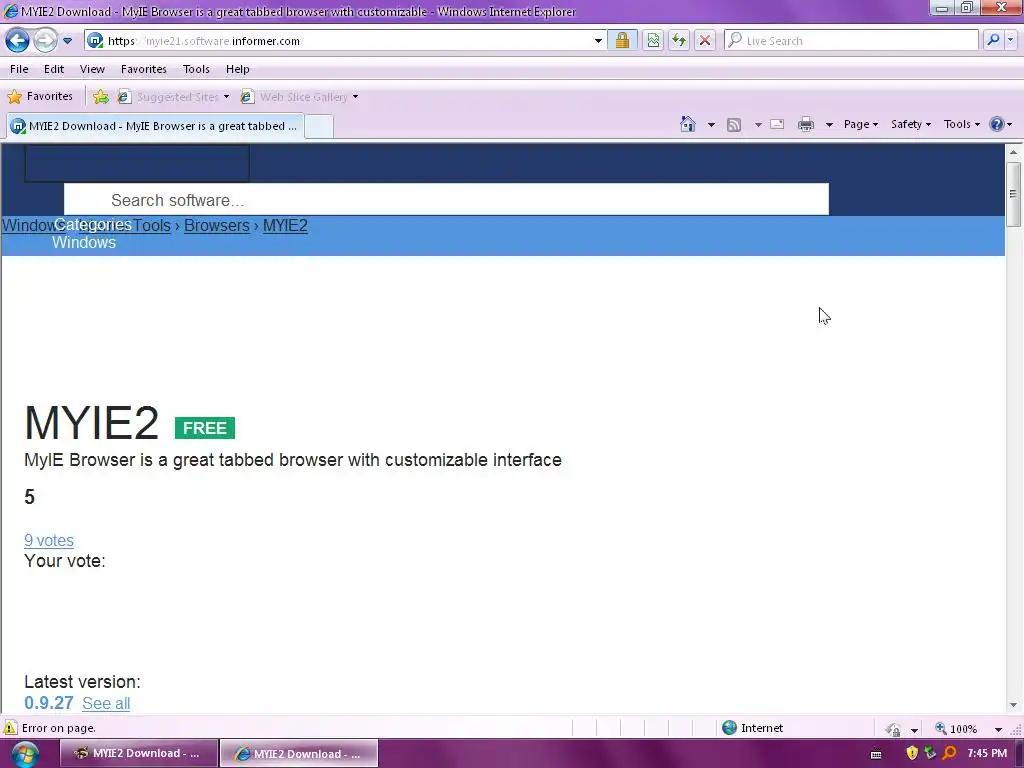Viewport: 1024px width, 768px height.
Task: Open the Tools command bar menu
Action: 961,124
